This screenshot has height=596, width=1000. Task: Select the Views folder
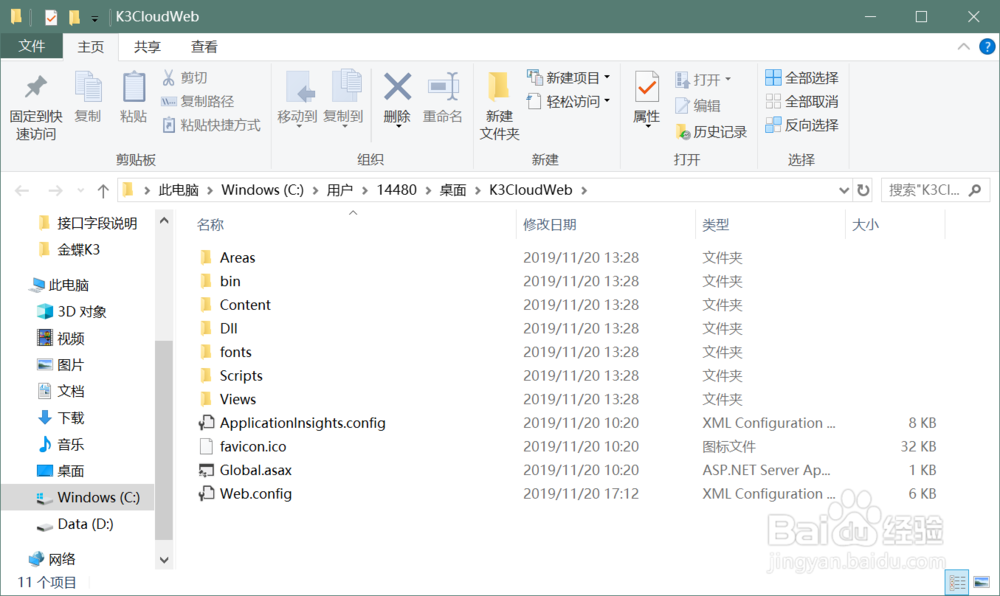click(238, 399)
